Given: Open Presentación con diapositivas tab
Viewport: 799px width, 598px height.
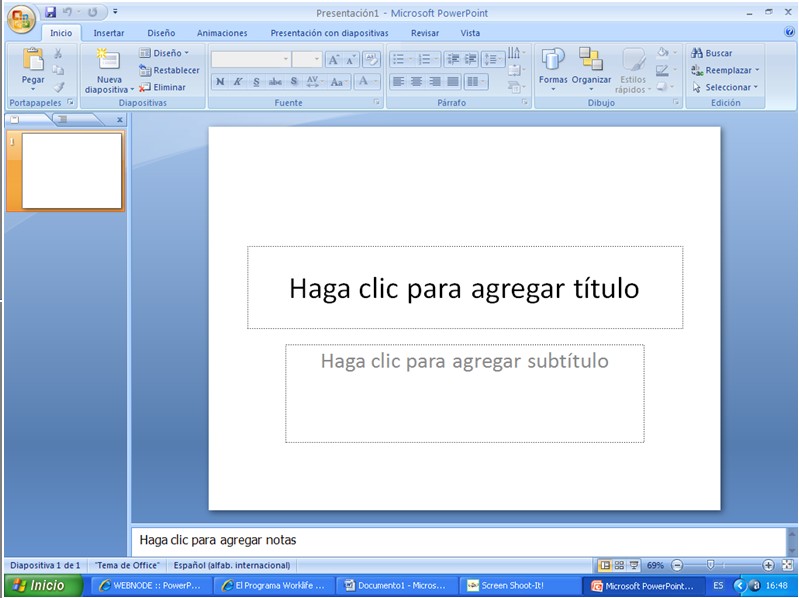Looking at the screenshot, I should pyautogui.click(x=330, y=33).
